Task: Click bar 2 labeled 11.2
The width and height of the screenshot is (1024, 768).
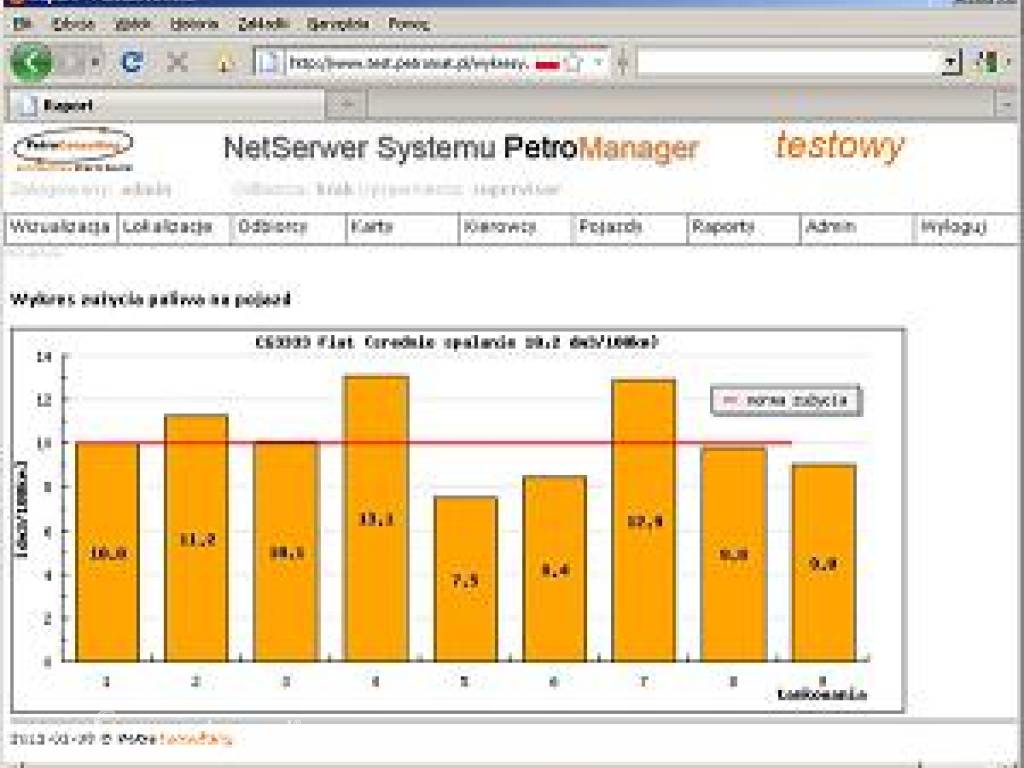Action: (x=197, y=538)
